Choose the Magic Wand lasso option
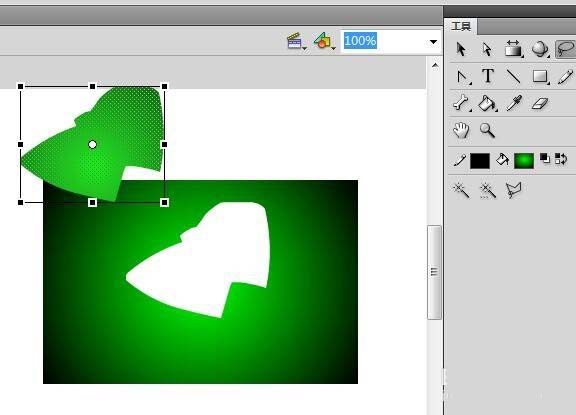 pyautogui.click(x=461, y=190)
